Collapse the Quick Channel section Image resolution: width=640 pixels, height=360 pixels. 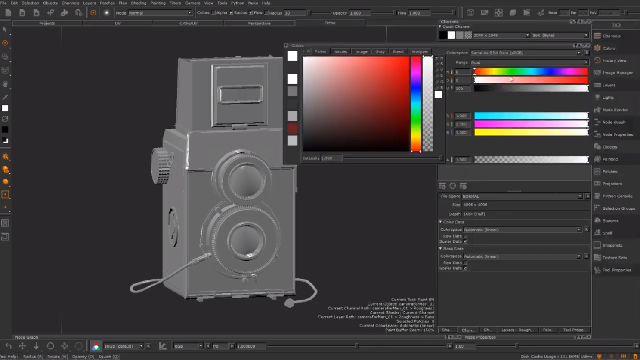coord(440,27)
